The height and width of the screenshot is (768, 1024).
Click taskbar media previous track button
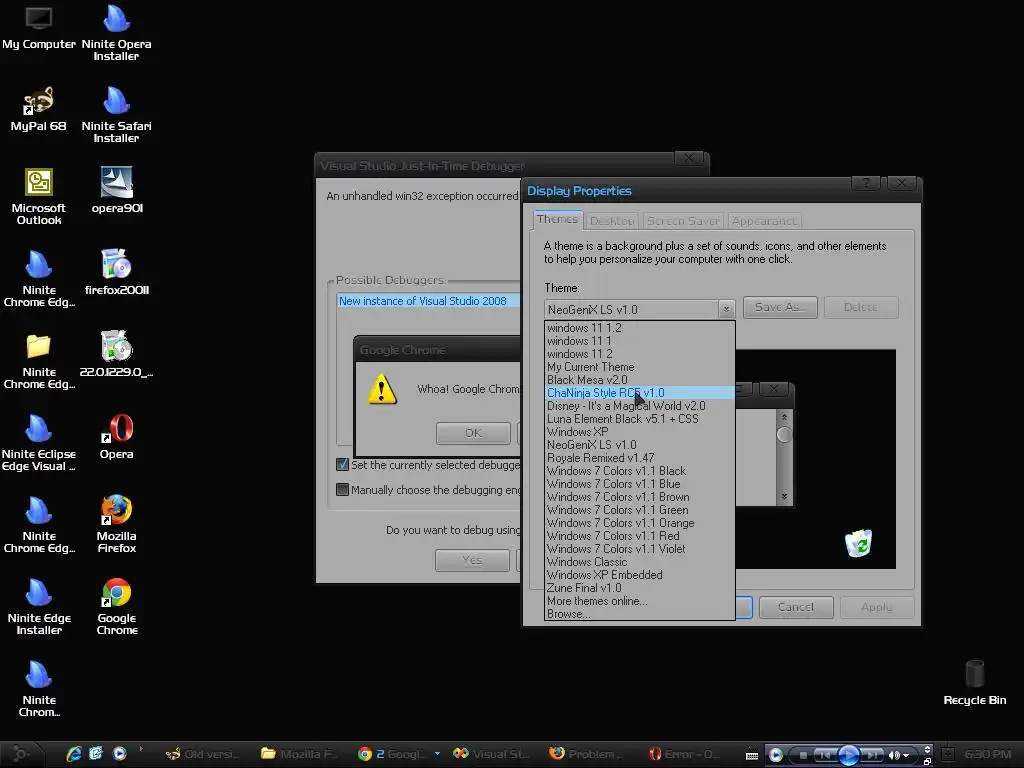[826, 756]
